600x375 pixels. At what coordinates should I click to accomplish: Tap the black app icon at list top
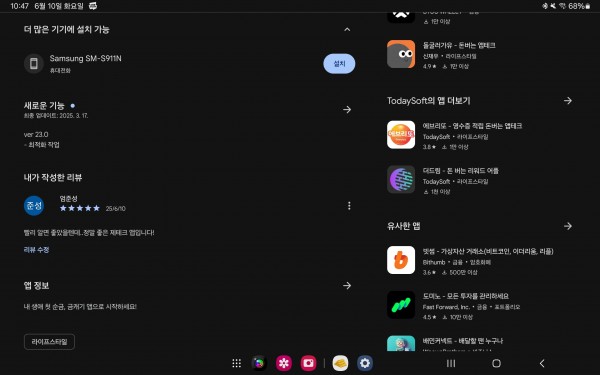click(401, 17)
